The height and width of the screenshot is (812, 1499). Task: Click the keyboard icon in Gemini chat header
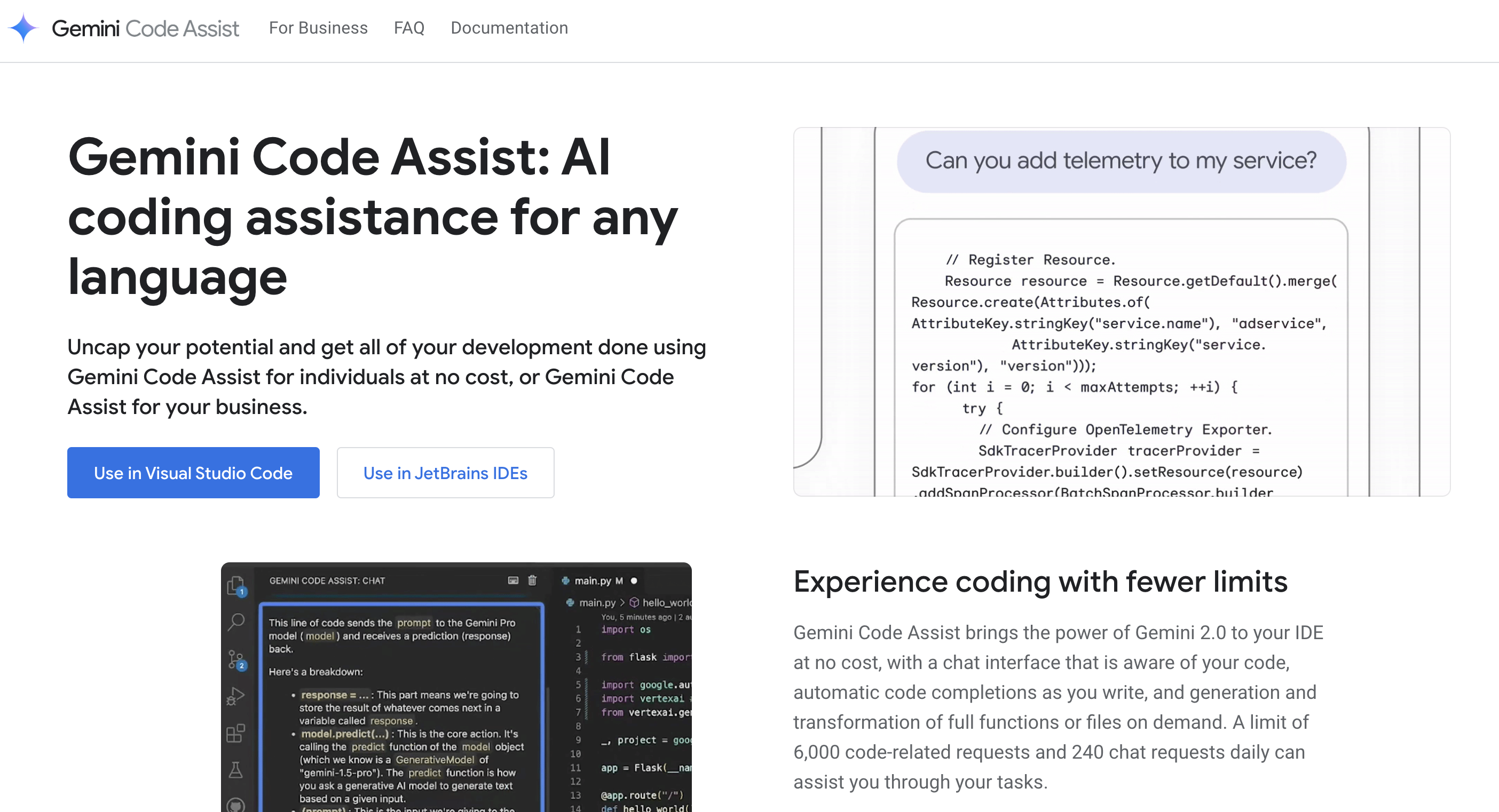tap(512, 580)
